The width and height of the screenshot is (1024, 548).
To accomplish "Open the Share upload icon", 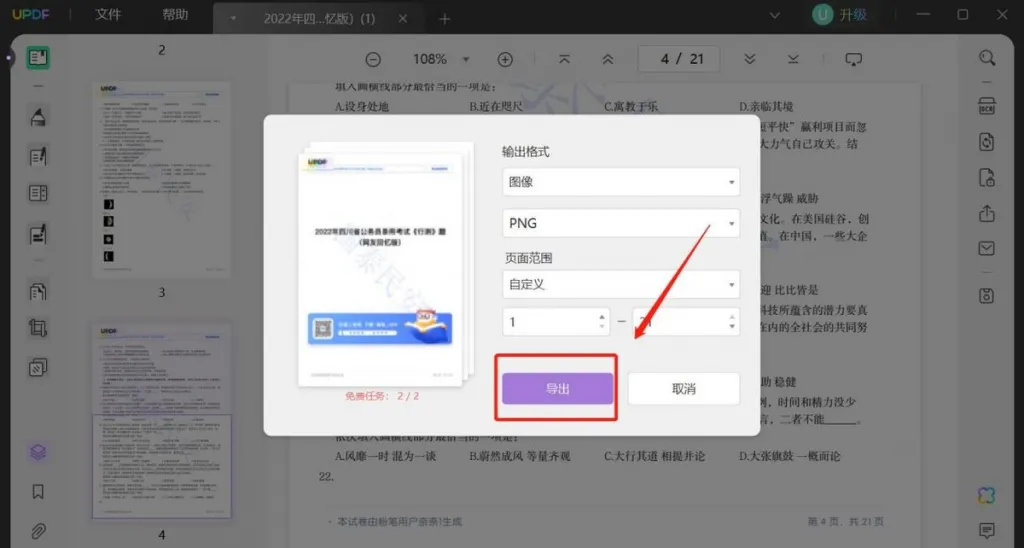I will click(987, 214).
